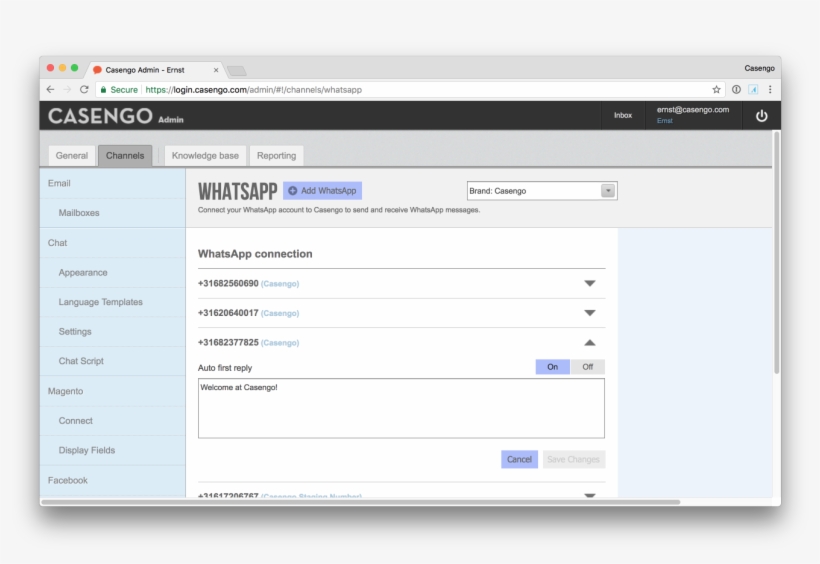820x564 pixels.
Task: Expand the +31620640017 WhatsApp connection
Action: (590, 313)
